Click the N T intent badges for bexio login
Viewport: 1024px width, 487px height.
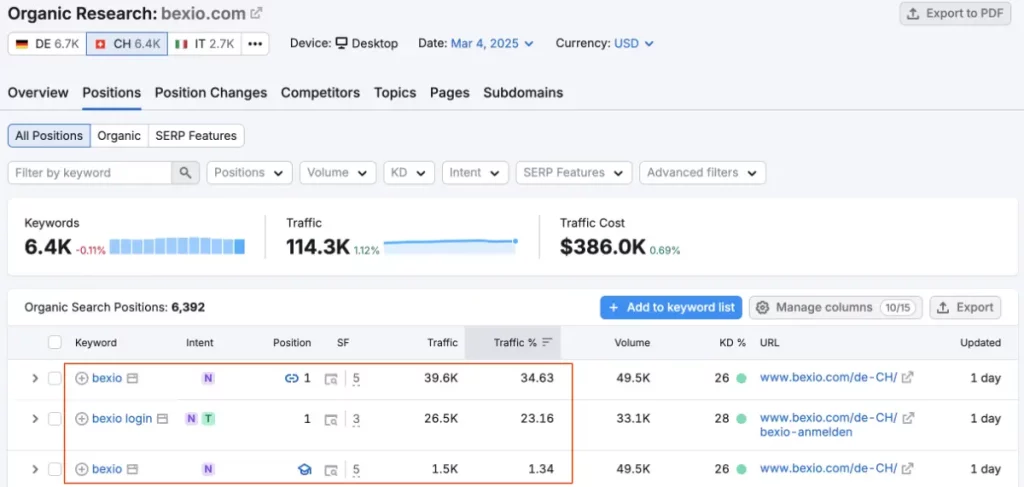pos(199,418)
